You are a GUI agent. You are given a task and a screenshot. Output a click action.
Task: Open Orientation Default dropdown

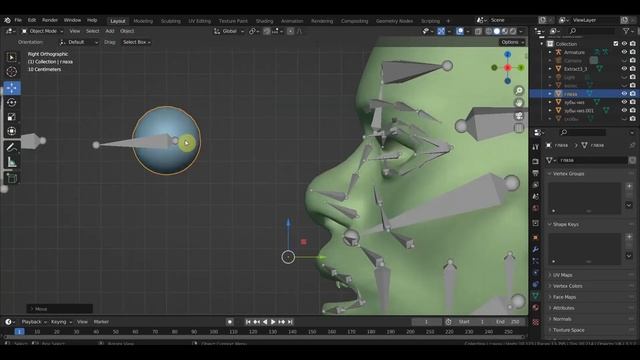79,42
